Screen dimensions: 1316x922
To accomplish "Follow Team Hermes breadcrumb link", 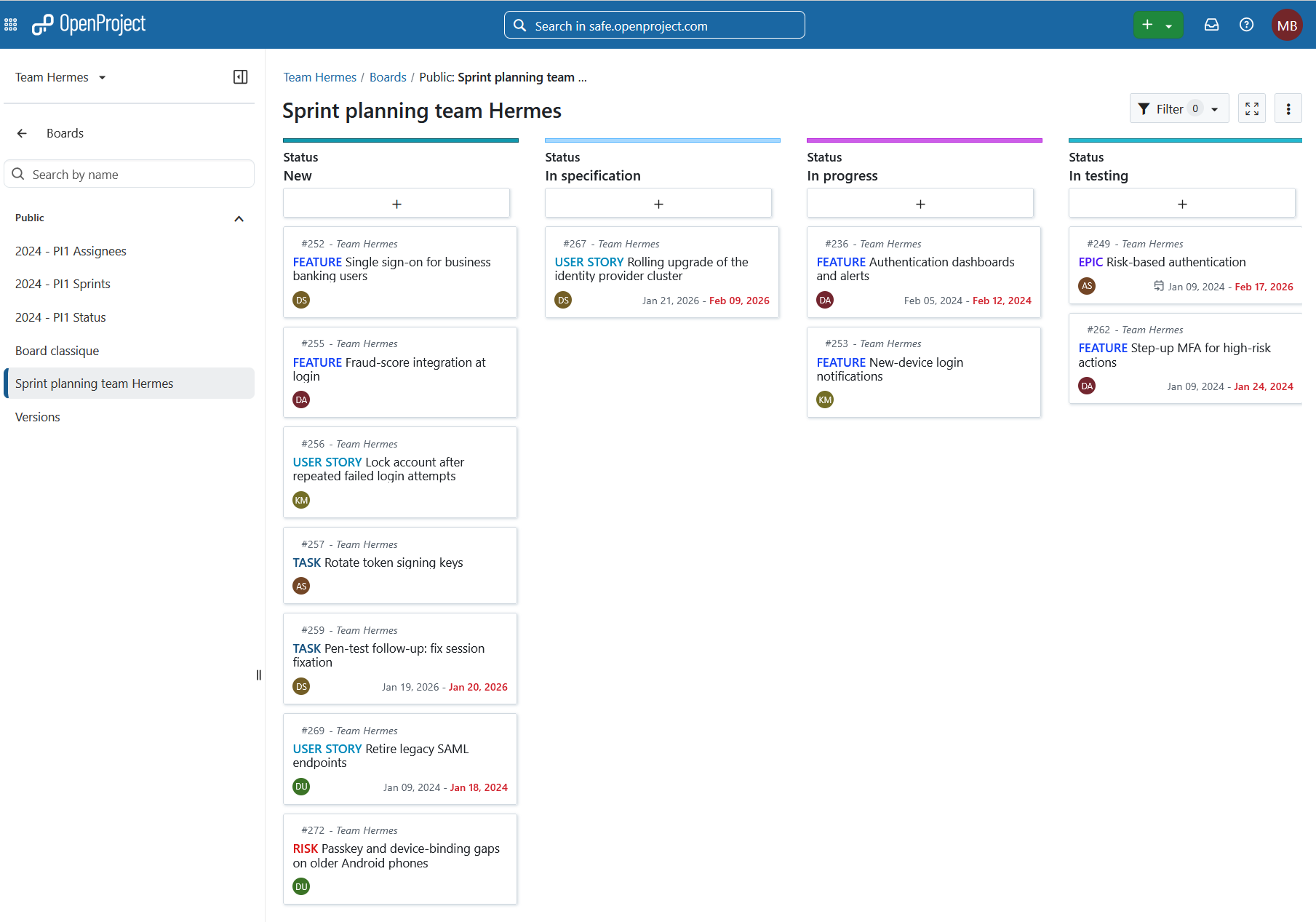I will coord(320,77).
